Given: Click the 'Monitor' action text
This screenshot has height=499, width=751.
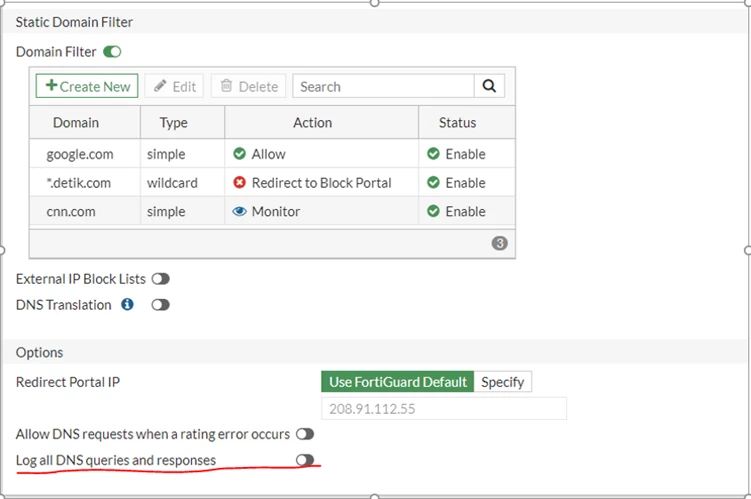Looking at the screenshot, I should pyautogui.click(x=276, y=212).
